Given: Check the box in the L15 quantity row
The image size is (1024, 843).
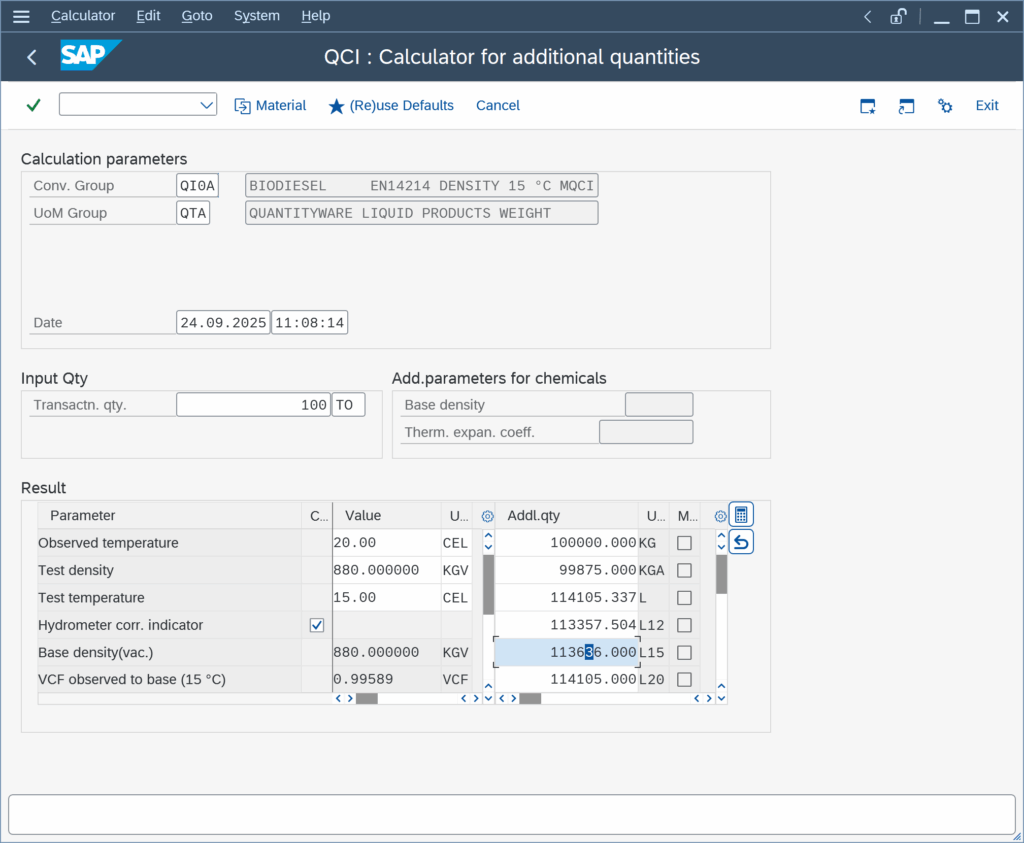Looking at the screenshot, I should pos(684,652).
